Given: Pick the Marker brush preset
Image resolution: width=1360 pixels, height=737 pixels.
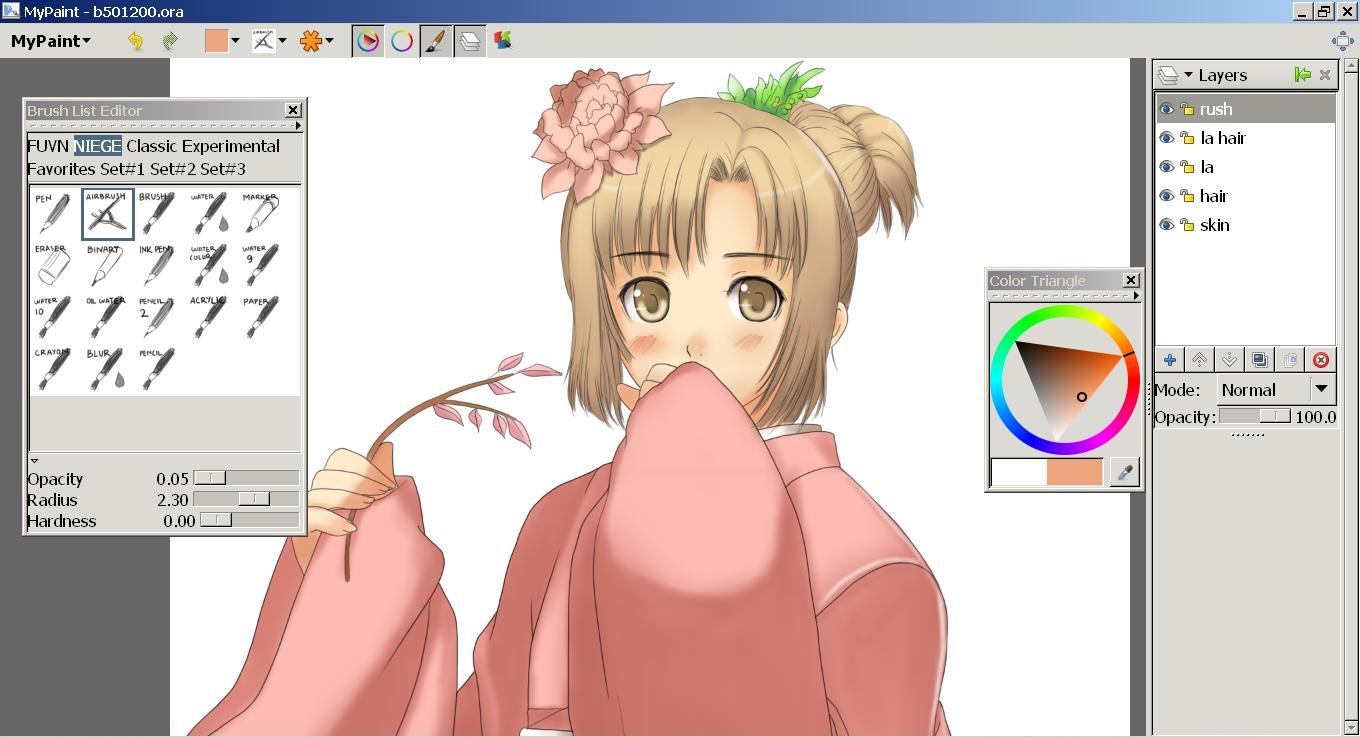Looking at the screenshot, I should (259, 212).
